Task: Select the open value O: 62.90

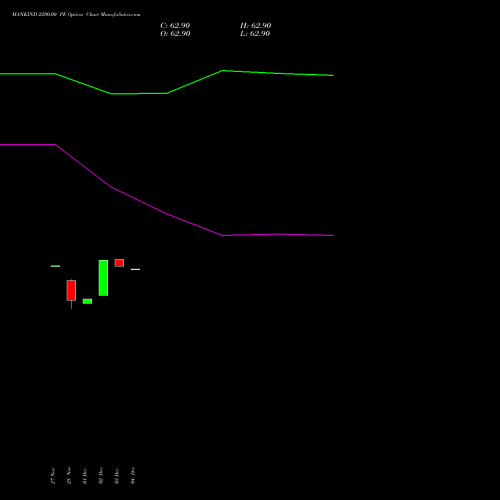Action: [x=175, y=34]
